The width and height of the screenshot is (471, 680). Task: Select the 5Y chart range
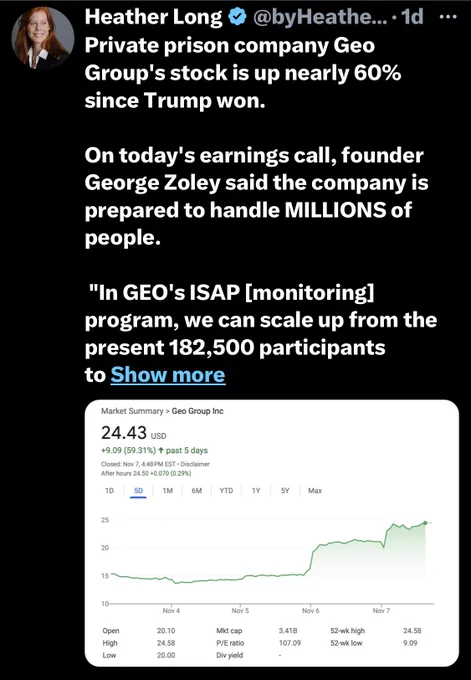tap(285, 490)
